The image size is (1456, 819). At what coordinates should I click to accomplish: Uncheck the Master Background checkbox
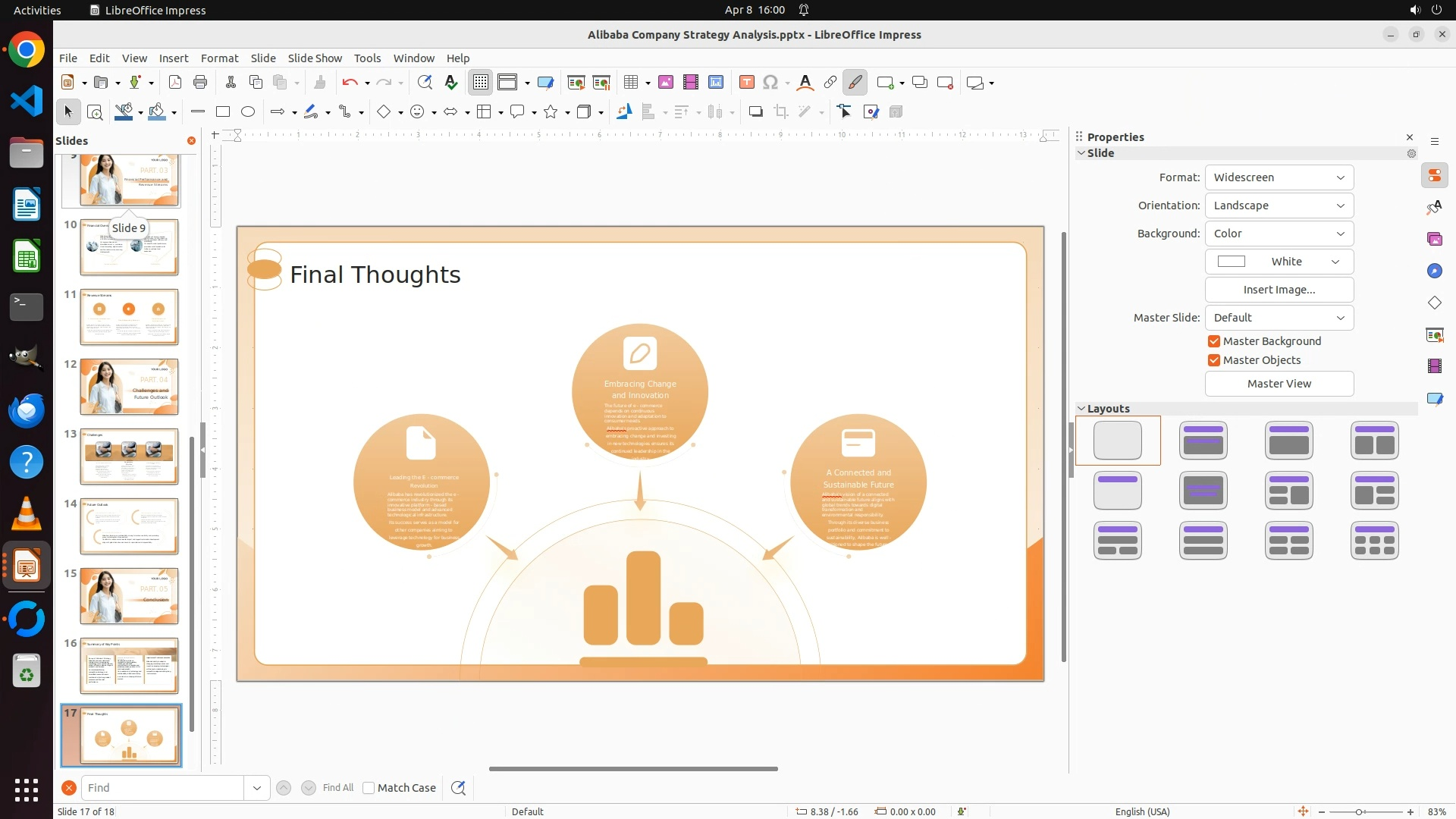coord(1214,341)
